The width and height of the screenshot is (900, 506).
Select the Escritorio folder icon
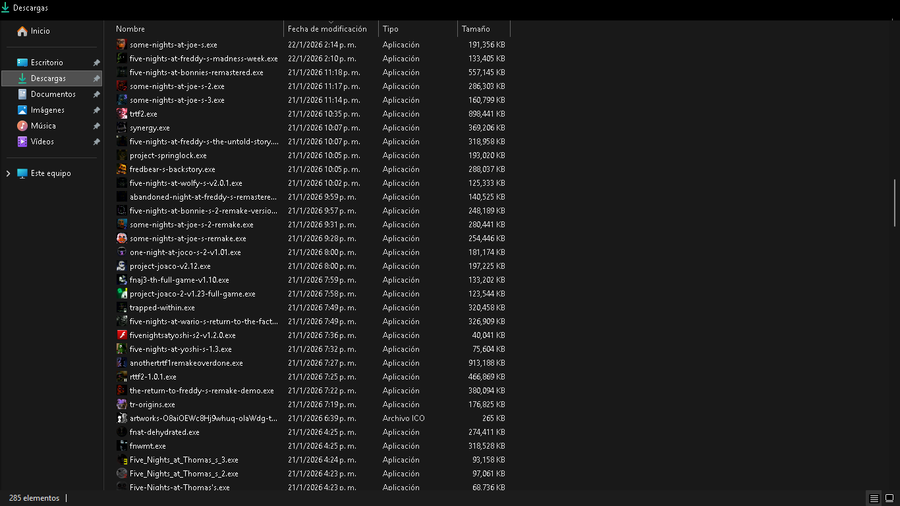(x=22, y=63)
